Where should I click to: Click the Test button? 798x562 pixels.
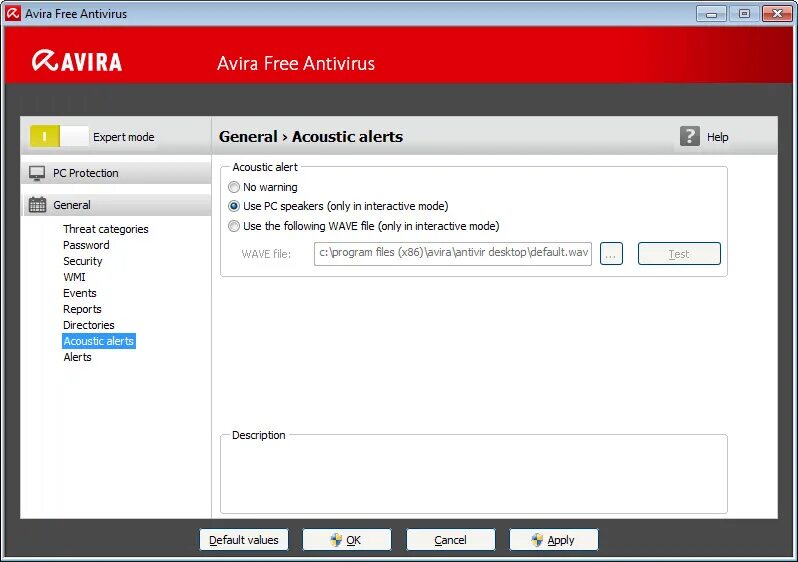679,254
